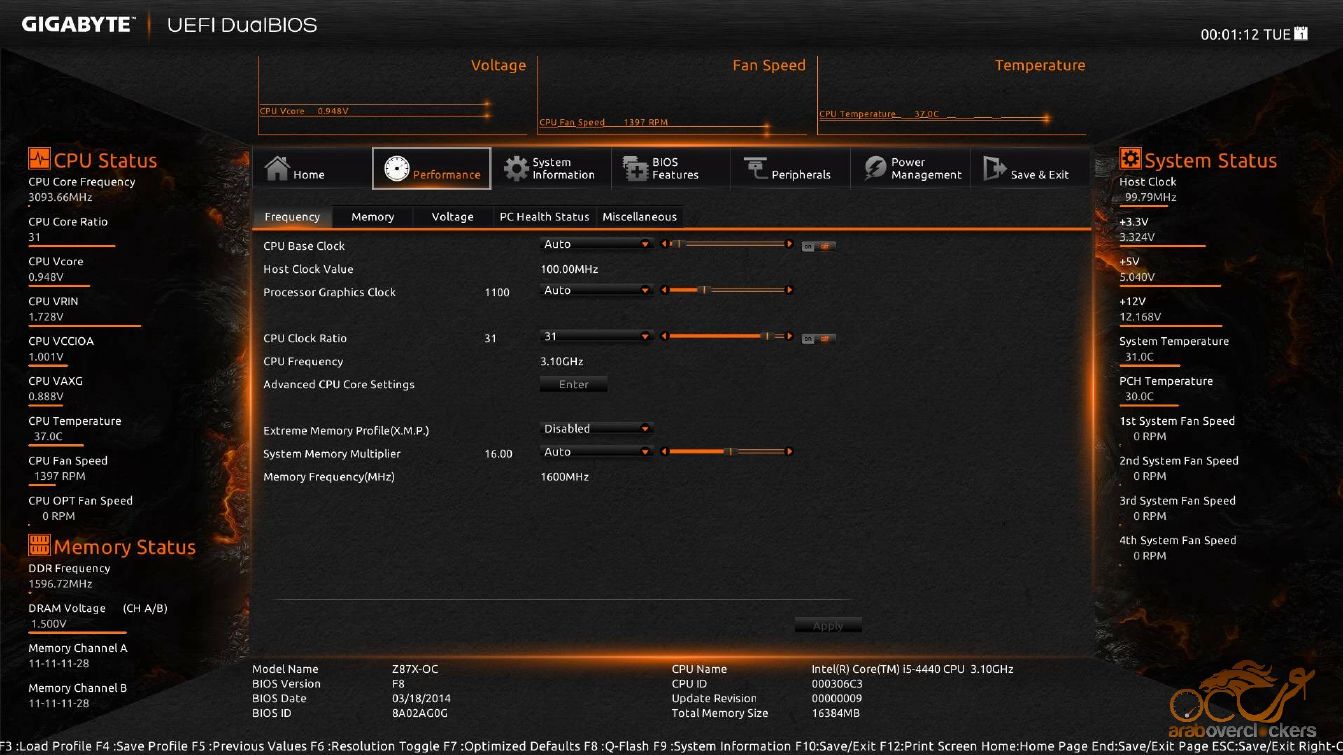Open the Power Management icon
The image size is (1343, 755).
875,169
